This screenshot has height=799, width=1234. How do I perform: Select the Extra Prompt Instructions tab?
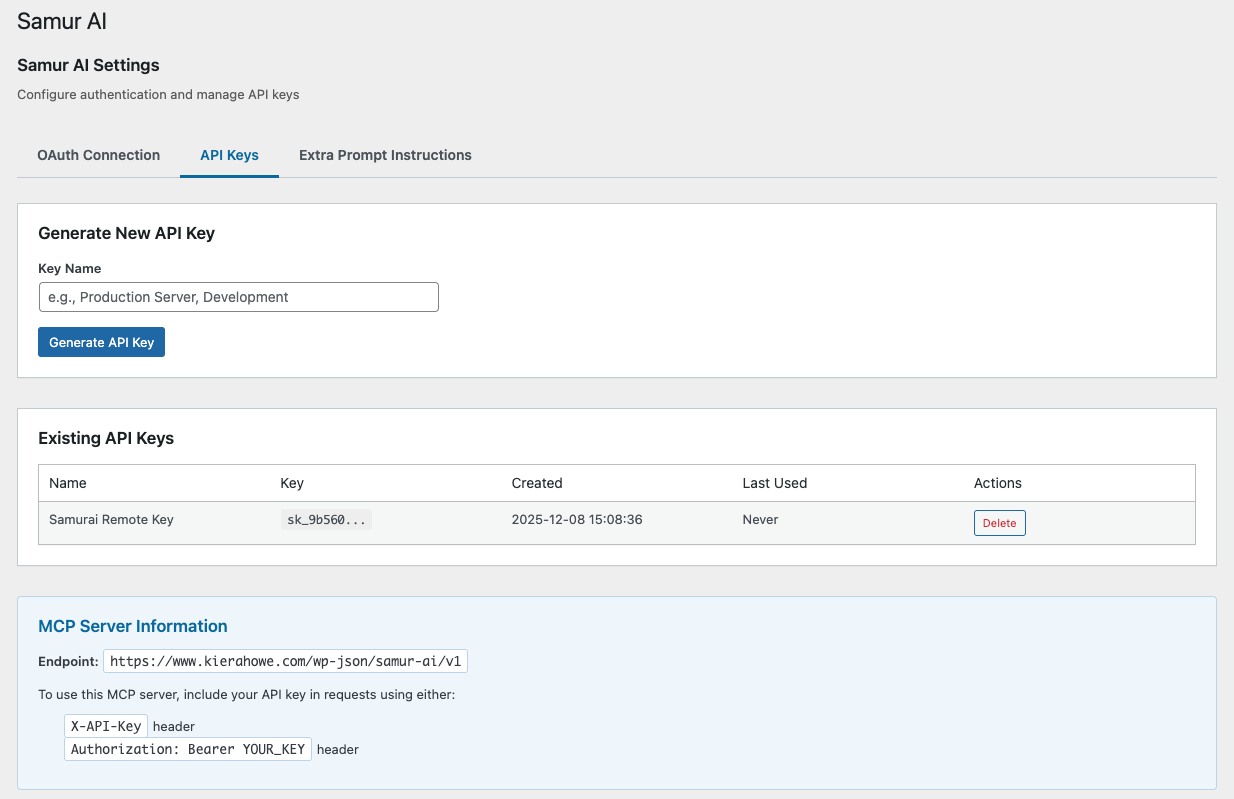pos(385,155)
